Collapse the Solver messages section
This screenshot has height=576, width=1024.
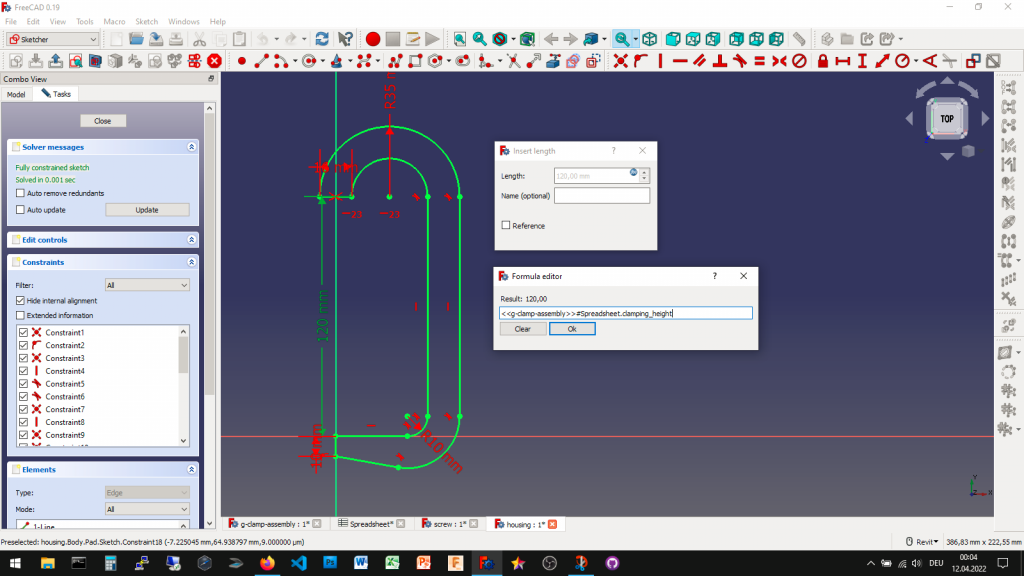click(x=191, y=147)
